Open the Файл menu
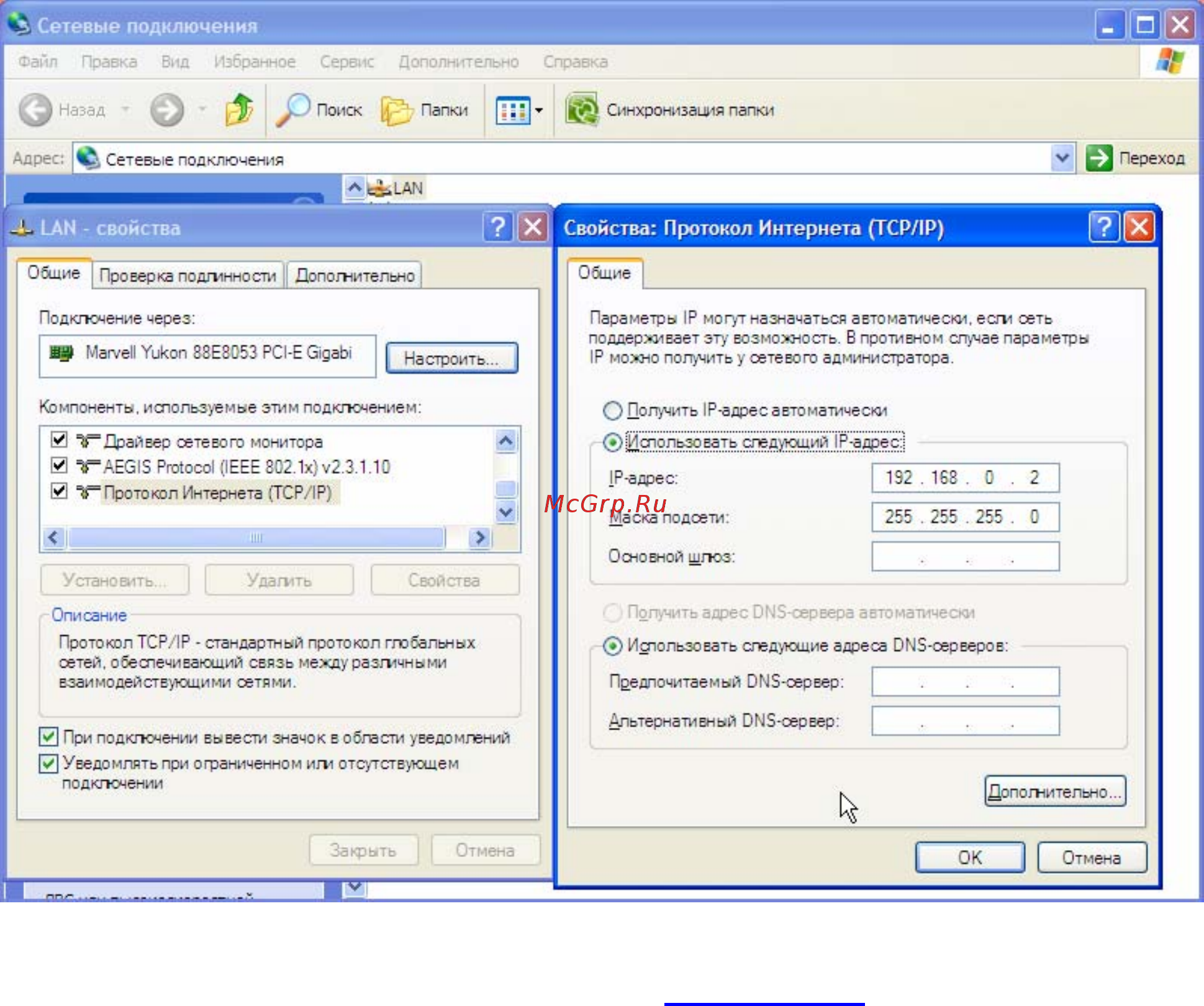The image size is (1204, 1006). click(x=38, y=61)
